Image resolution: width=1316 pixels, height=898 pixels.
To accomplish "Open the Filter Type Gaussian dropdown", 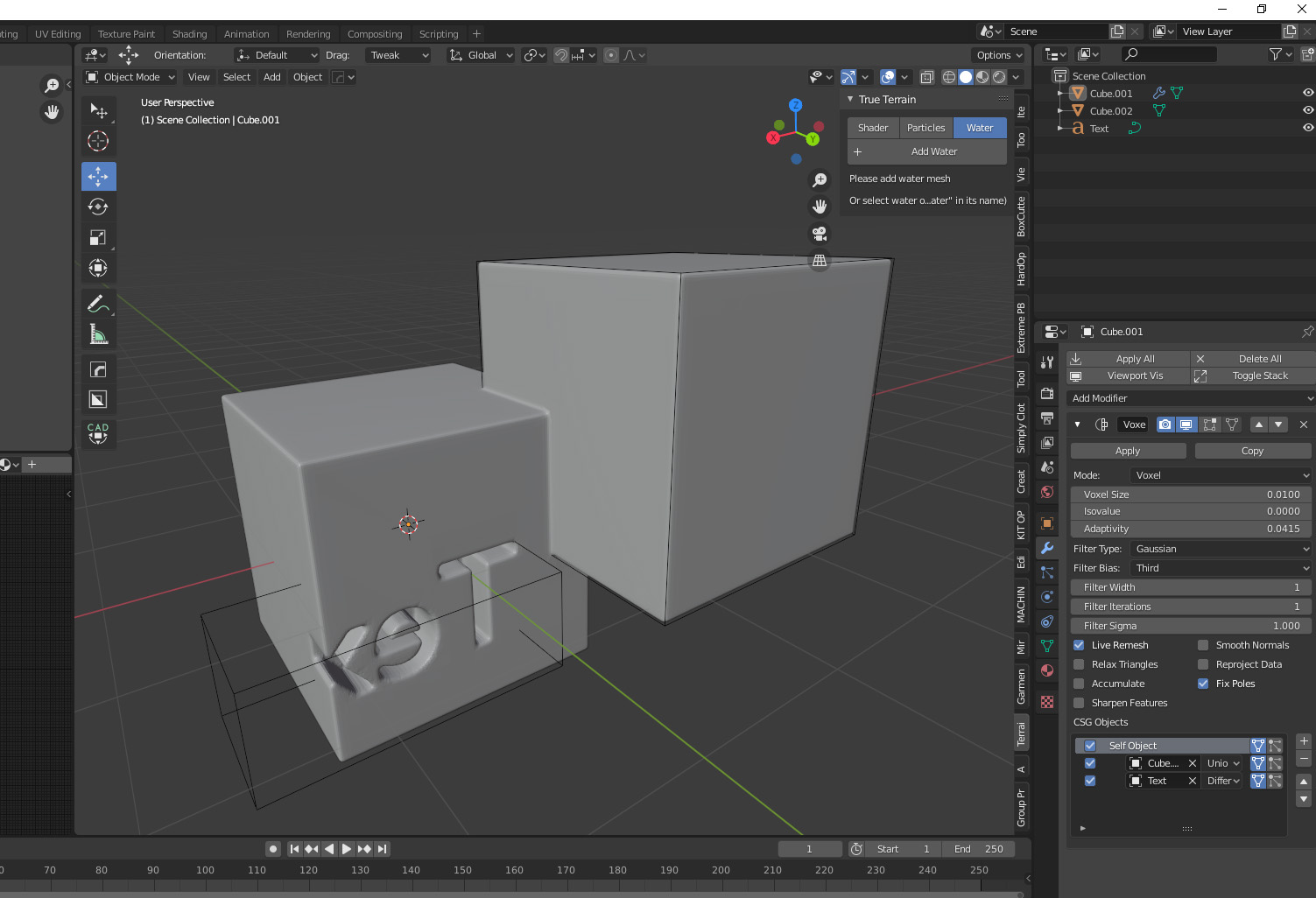I will [1221, 549].
